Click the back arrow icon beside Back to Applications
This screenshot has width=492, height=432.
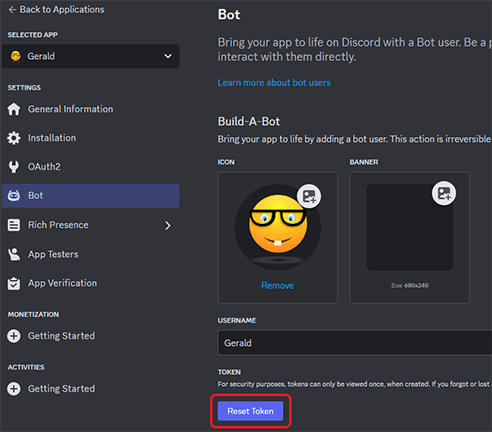[12, 10]
